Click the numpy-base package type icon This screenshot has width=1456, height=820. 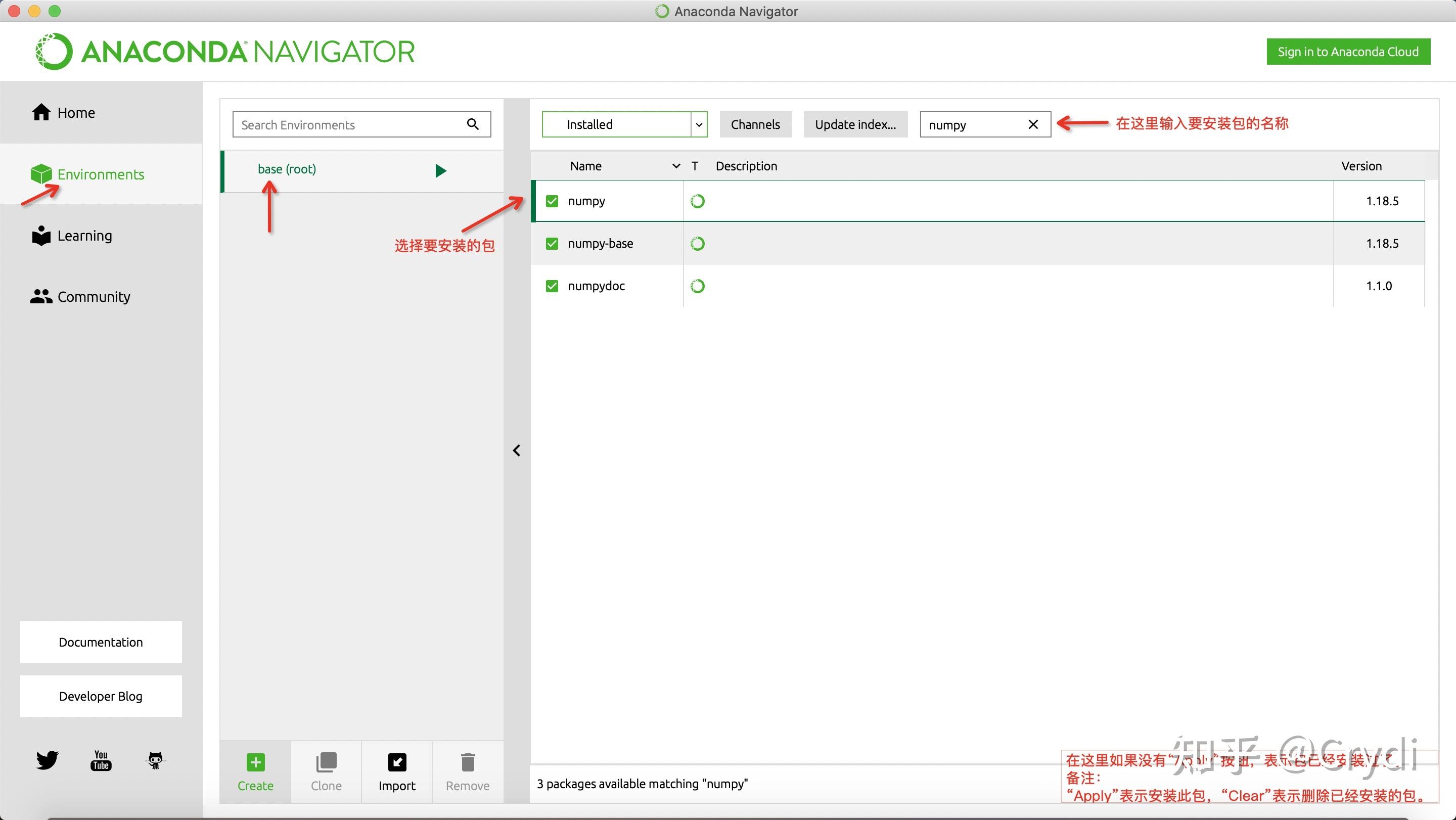click(698, 244)
